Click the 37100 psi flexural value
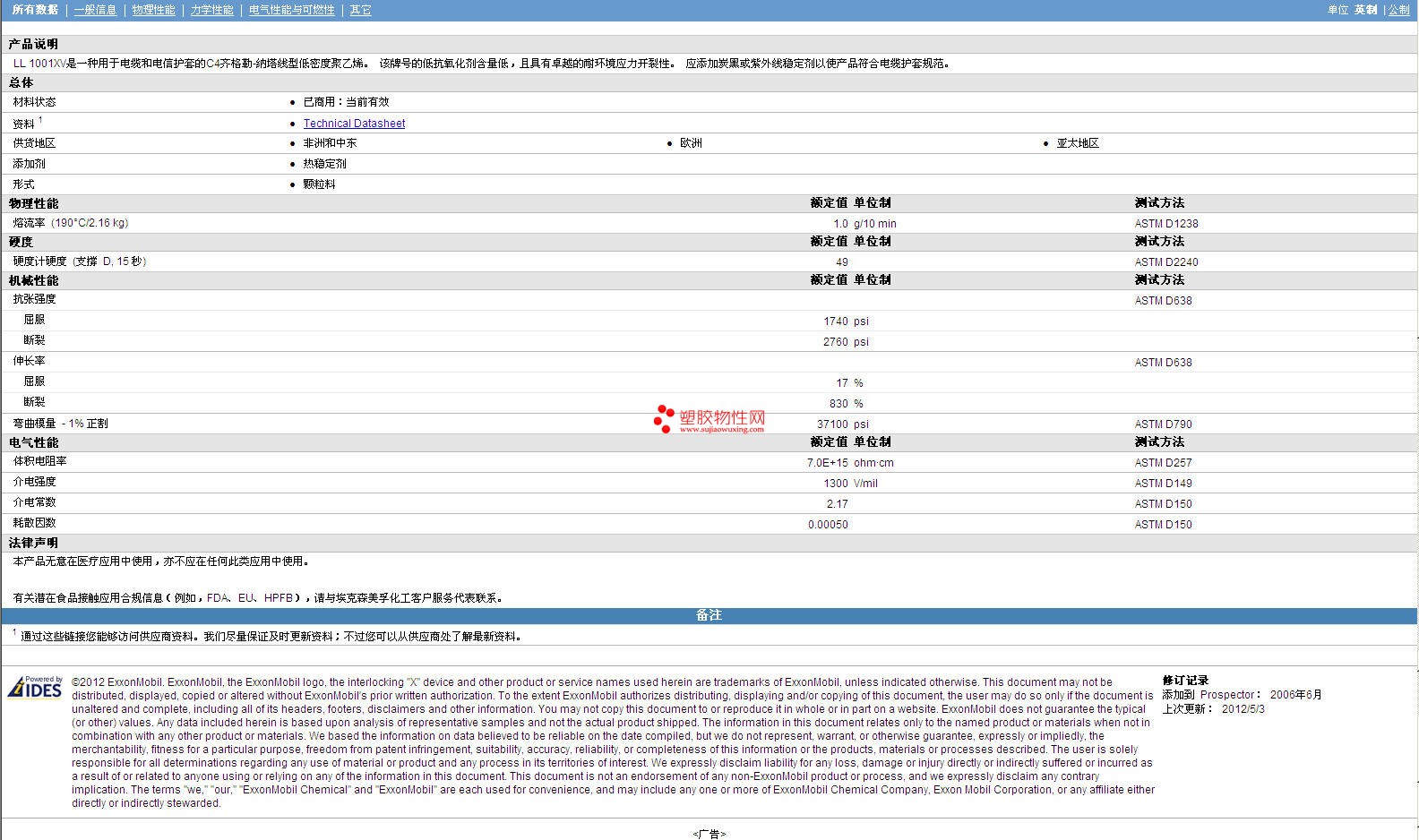This screenshot has height=840, width=1419. click(843, 424)
